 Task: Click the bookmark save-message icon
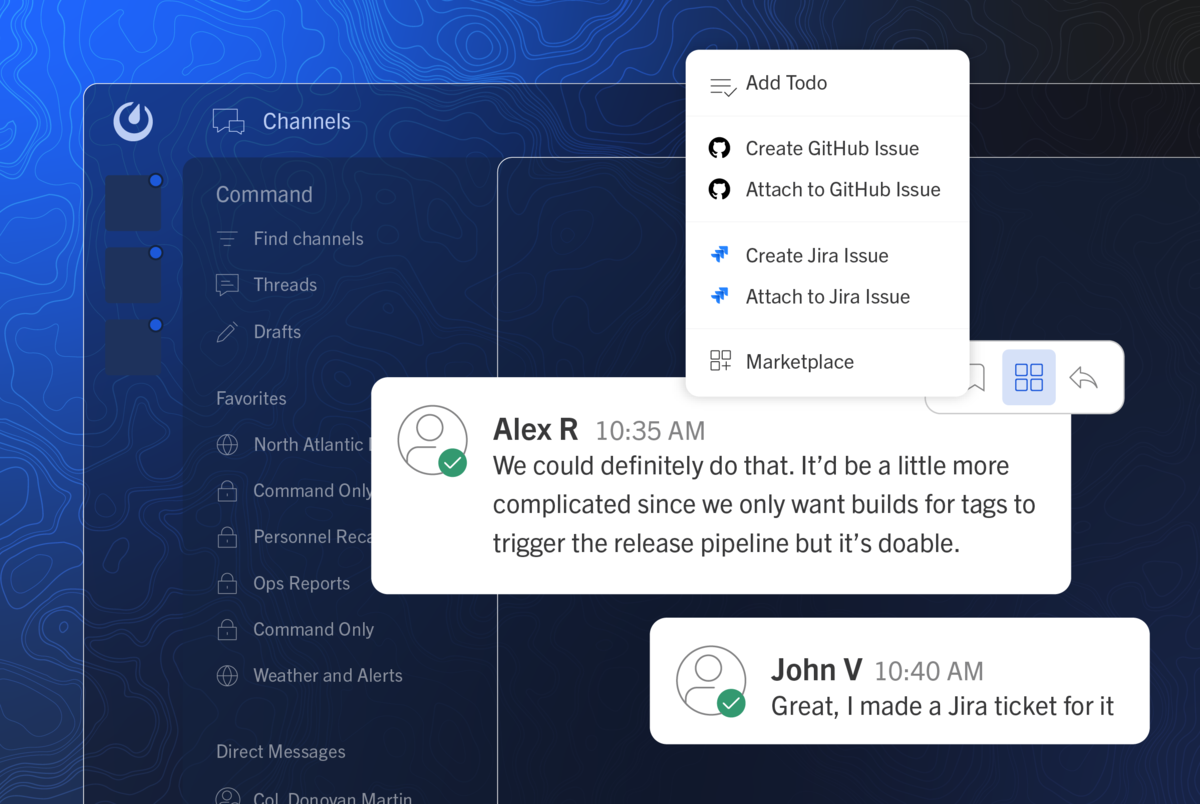pyautogui.click(x=977, y=377)
